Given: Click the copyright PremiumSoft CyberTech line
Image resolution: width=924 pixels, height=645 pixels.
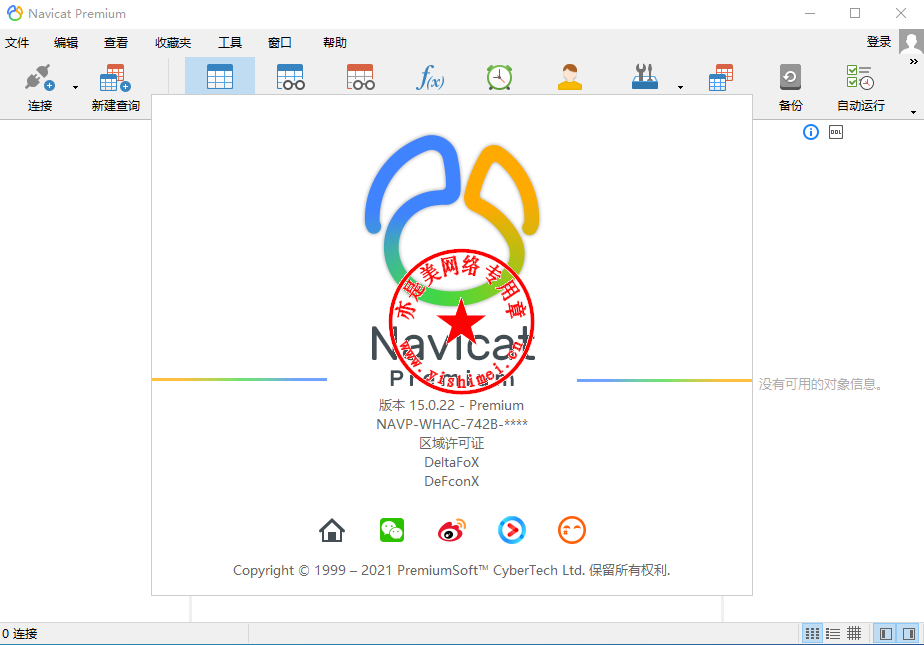Looking at the screenshot, I should pos(451,570).
